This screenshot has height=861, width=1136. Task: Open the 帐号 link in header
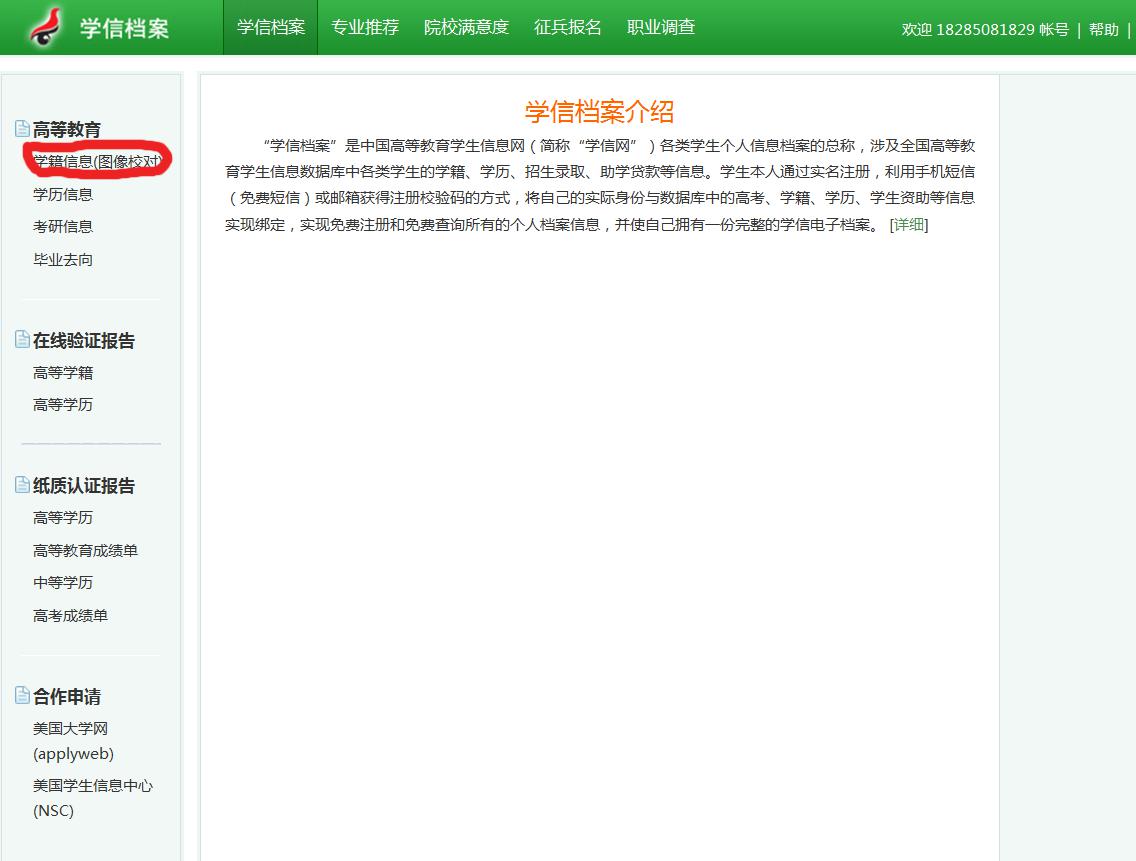[1053, 29]
